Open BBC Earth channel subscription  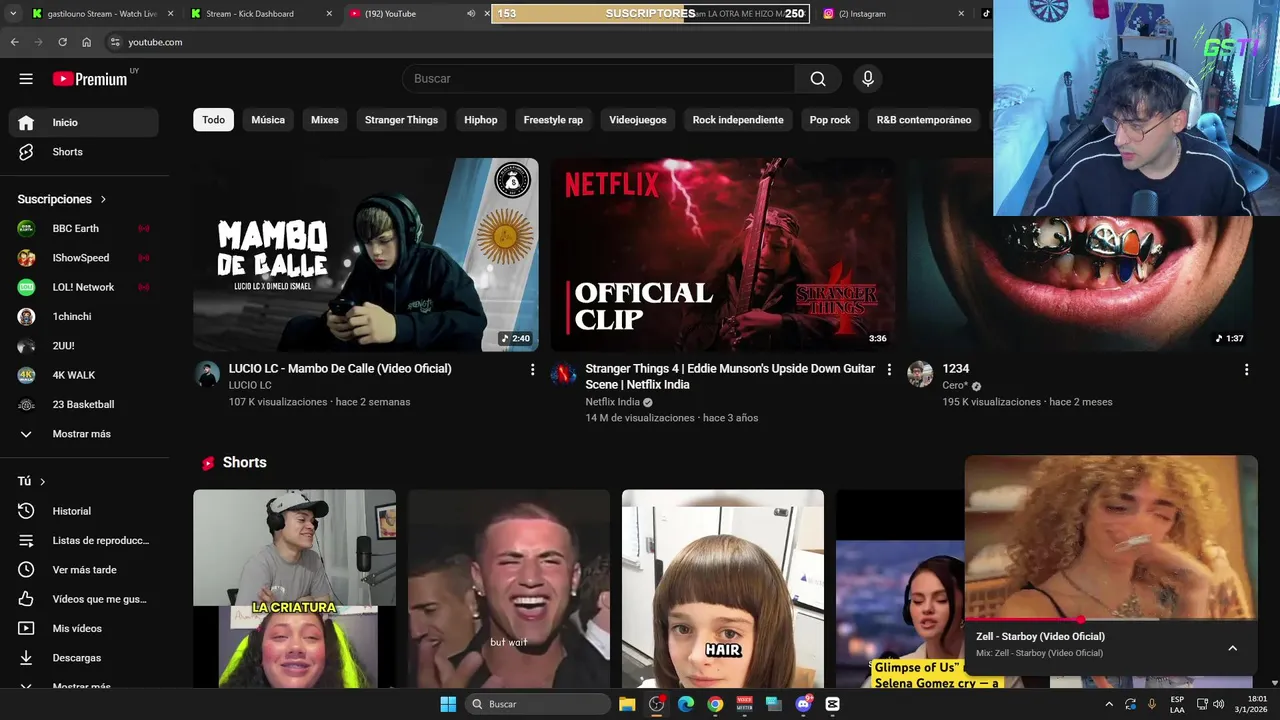tap(84, 228)
